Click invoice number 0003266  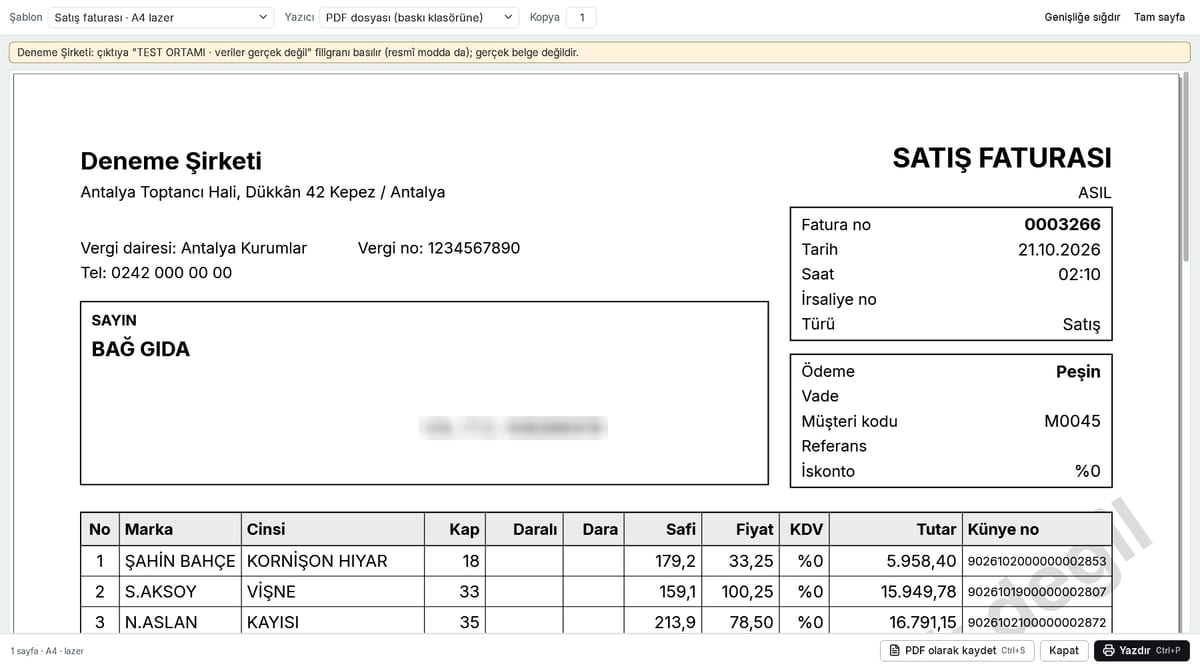point(1062,225)
